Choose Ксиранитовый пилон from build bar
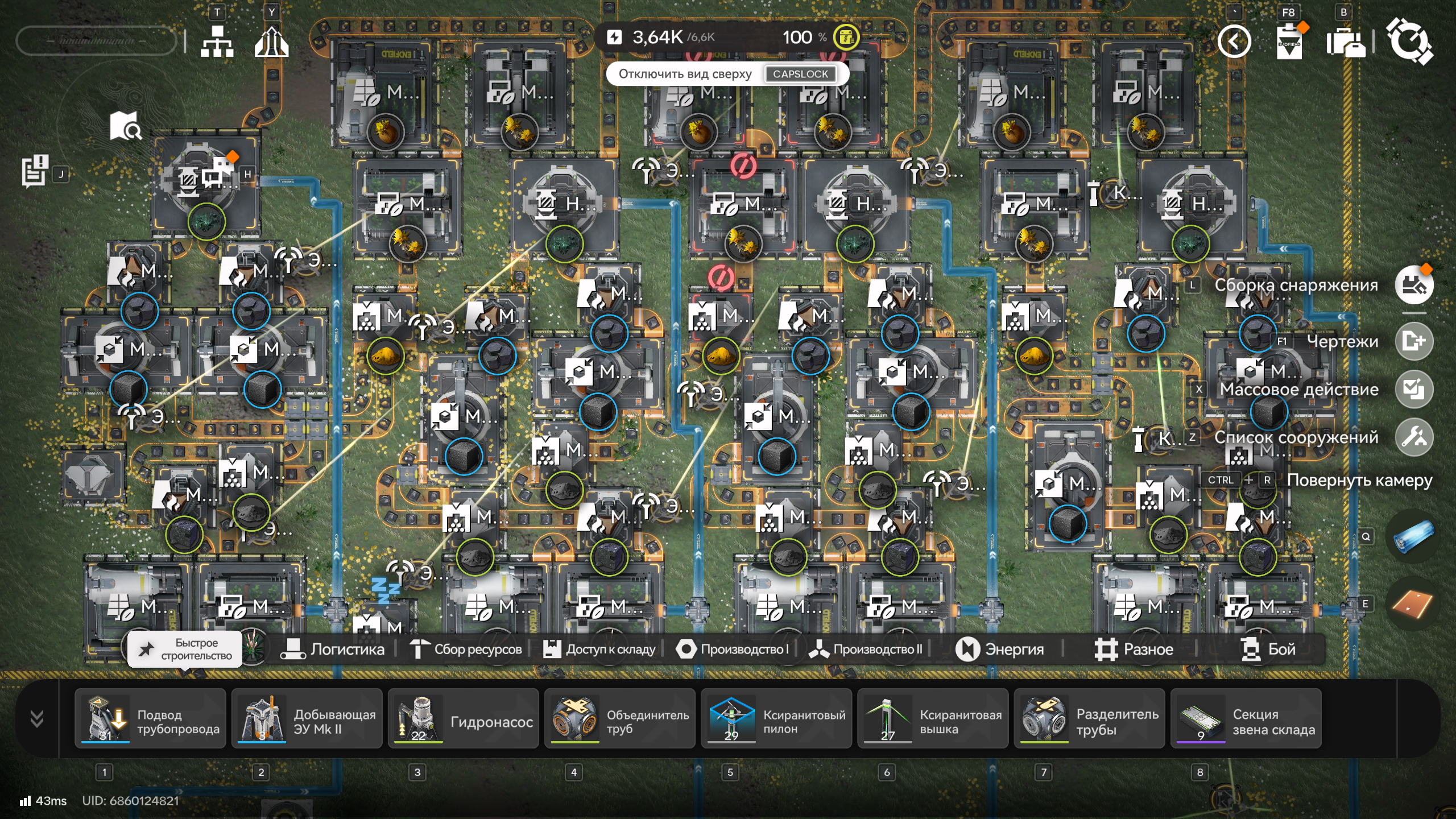This screenshot has height=819, width=1456. 776,718
